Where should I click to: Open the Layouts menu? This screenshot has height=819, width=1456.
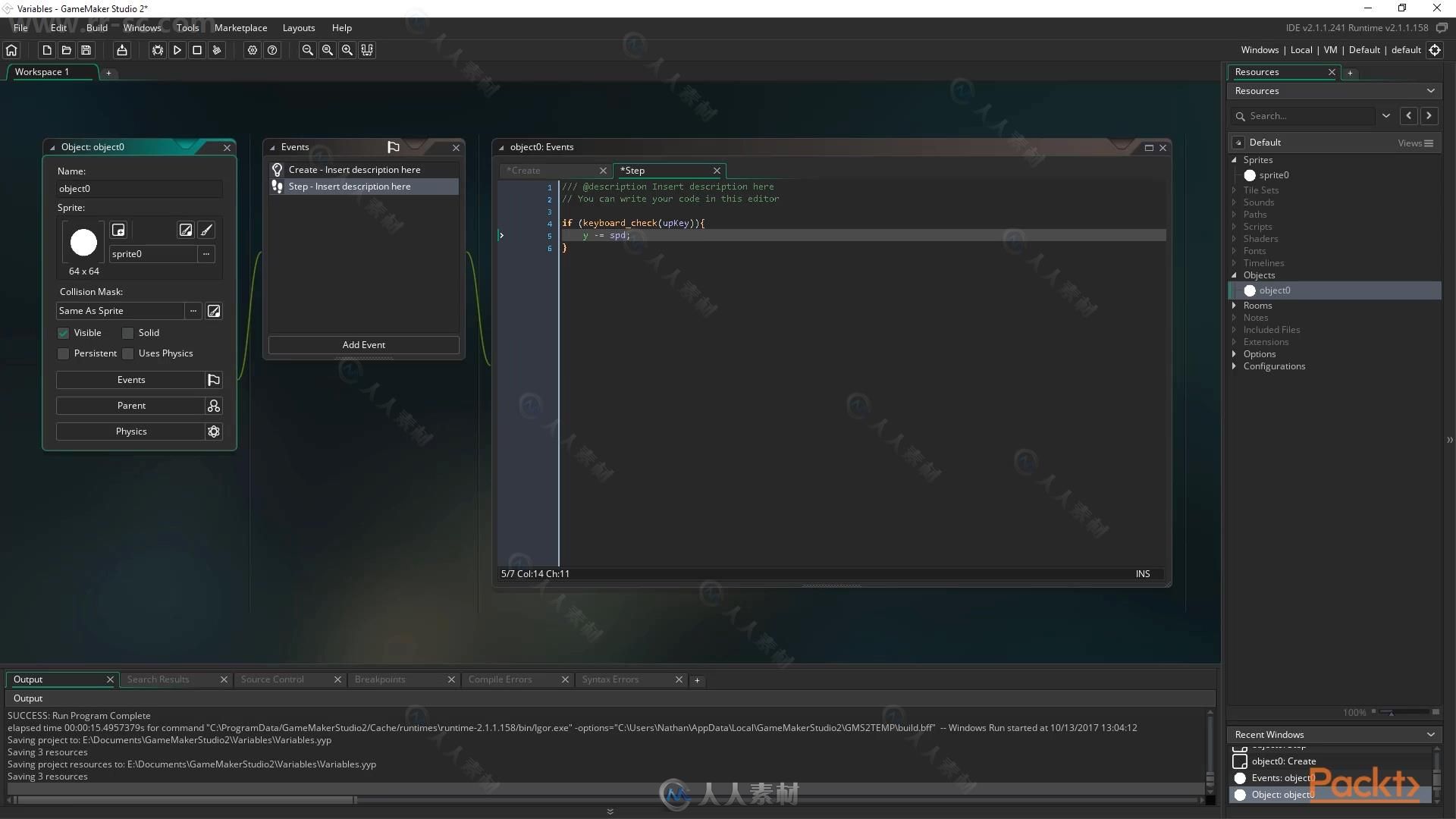click(x=299, y=28)
